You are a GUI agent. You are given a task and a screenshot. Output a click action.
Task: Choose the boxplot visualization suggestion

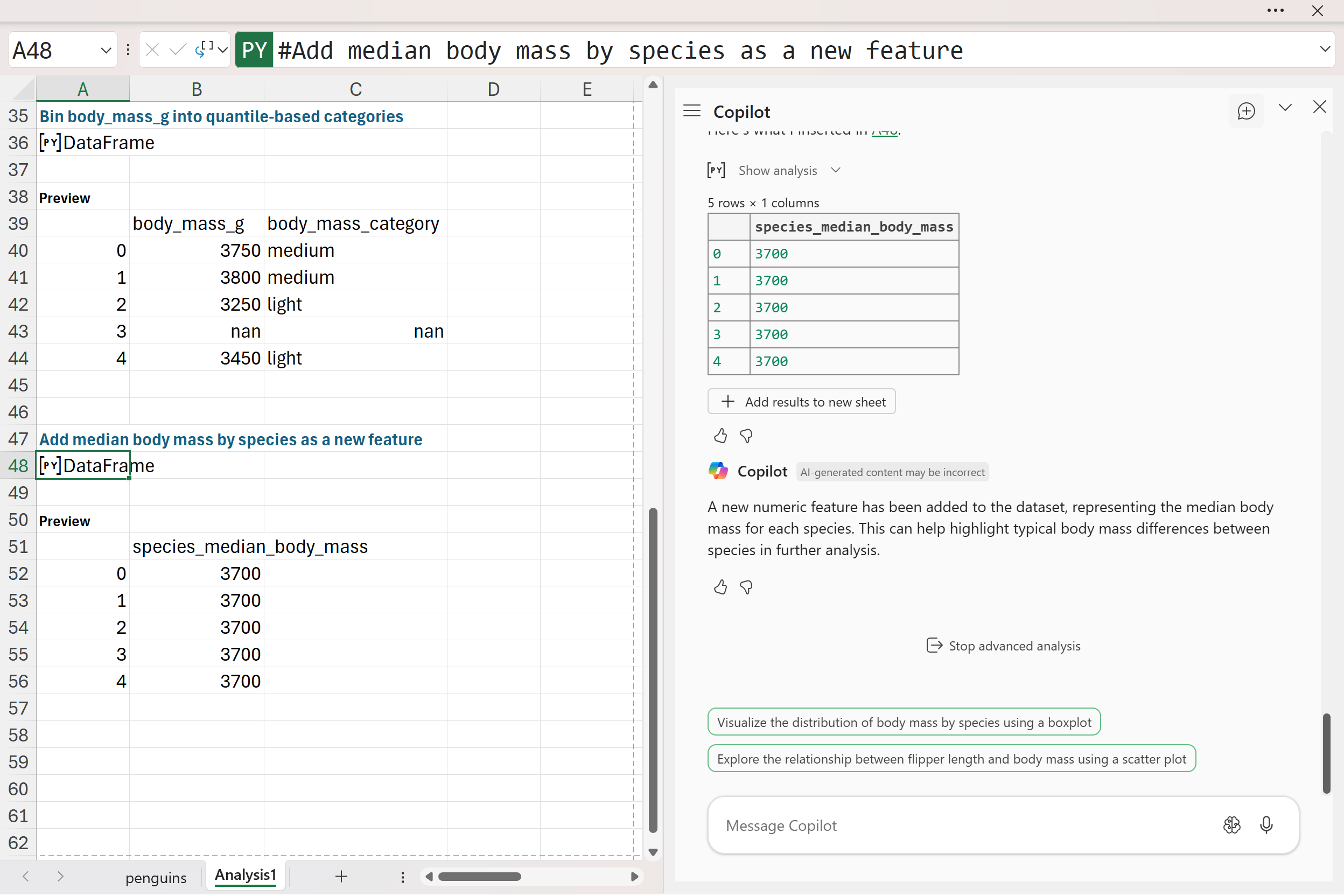coord(904,722)
